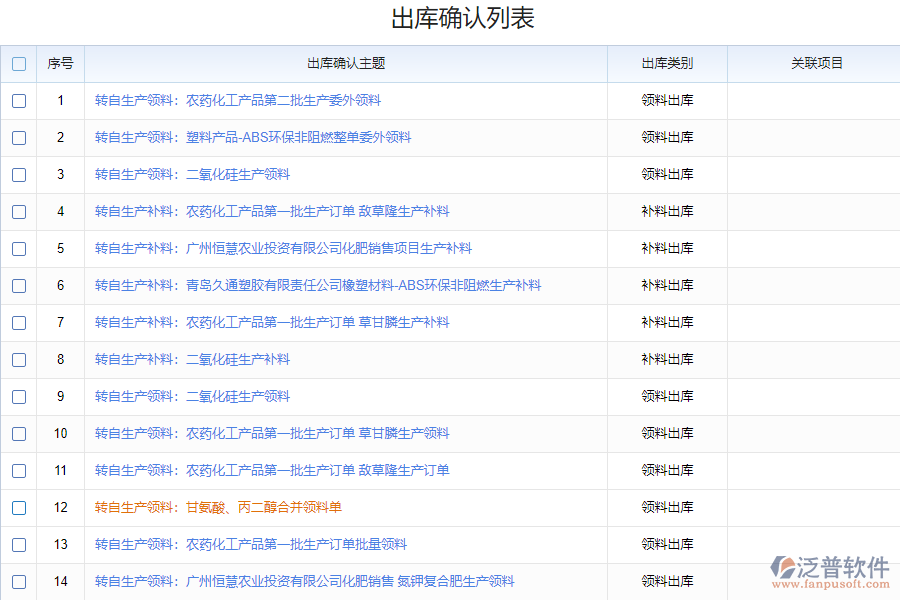Viewport: 900px width, 600px height.
Task: Click the 序号 column header
Action: (60, 64)
